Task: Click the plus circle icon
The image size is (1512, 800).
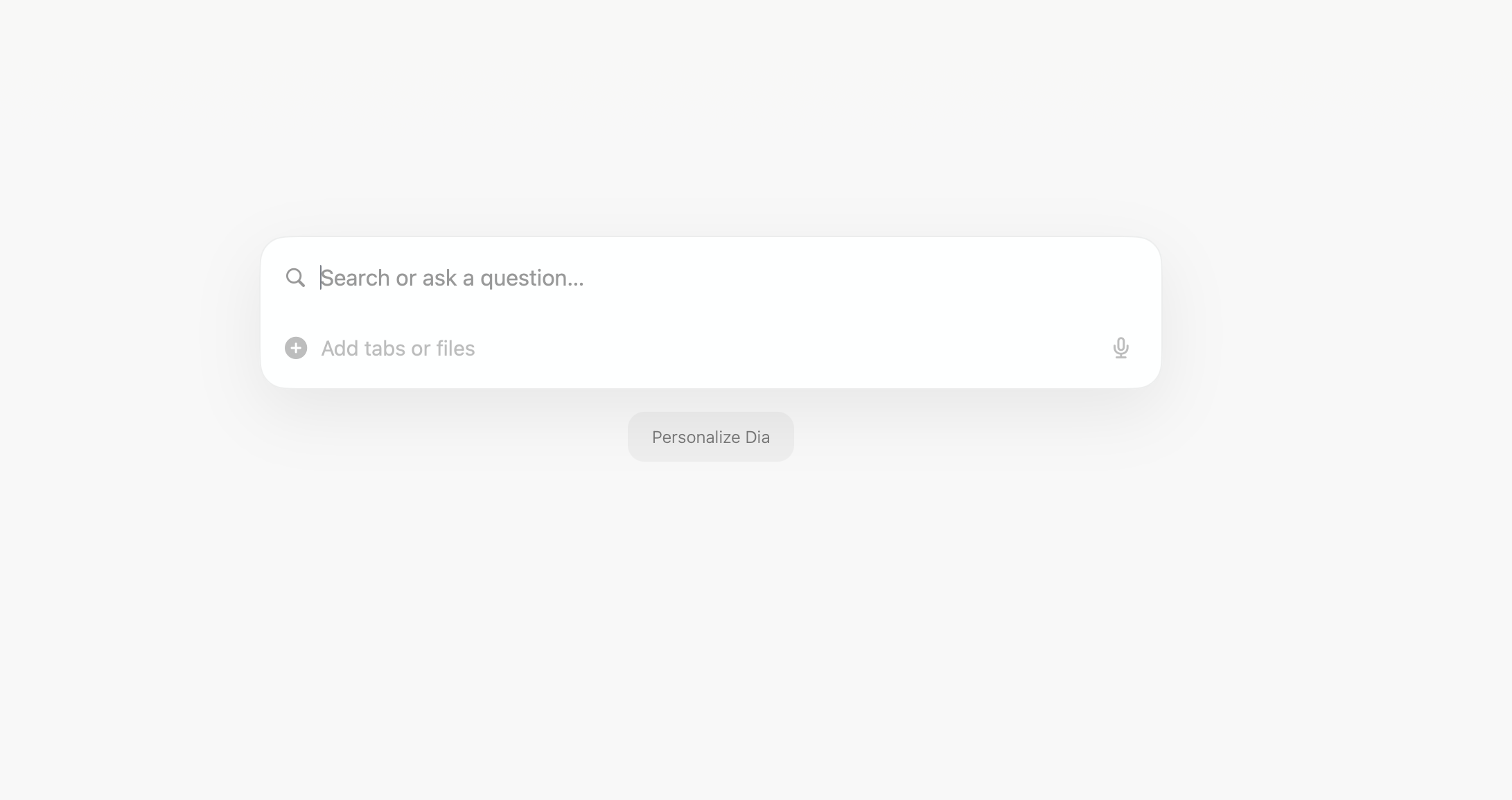Action: (296, 348)
